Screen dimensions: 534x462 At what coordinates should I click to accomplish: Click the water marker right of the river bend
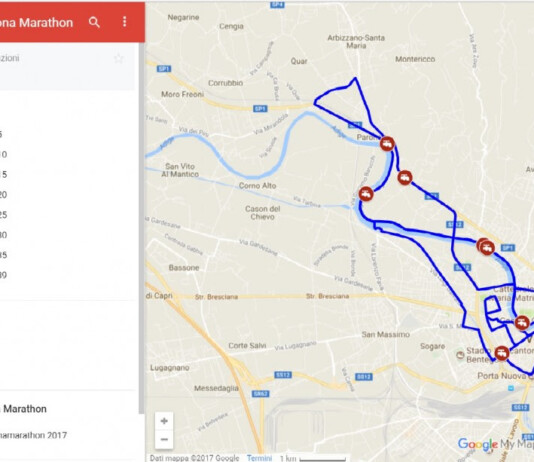(405, 178)
